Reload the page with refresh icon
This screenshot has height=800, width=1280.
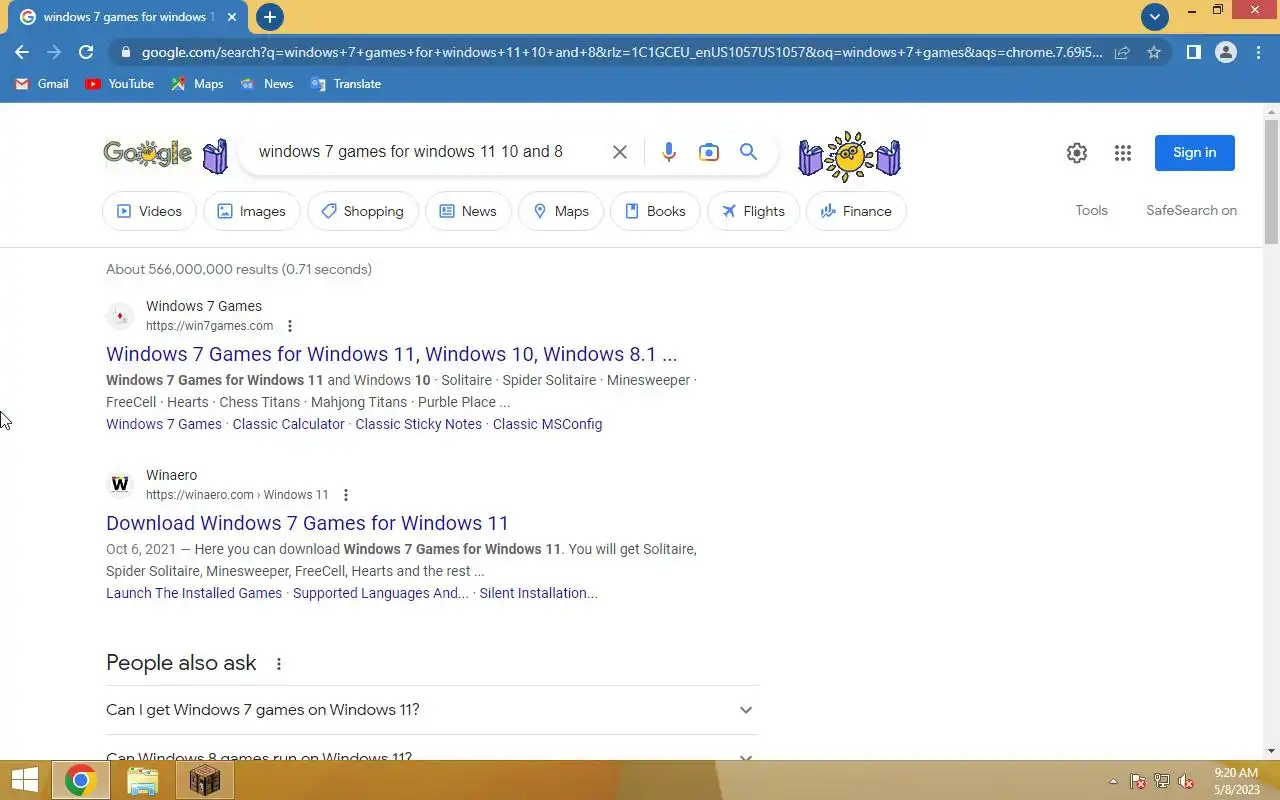86,52
